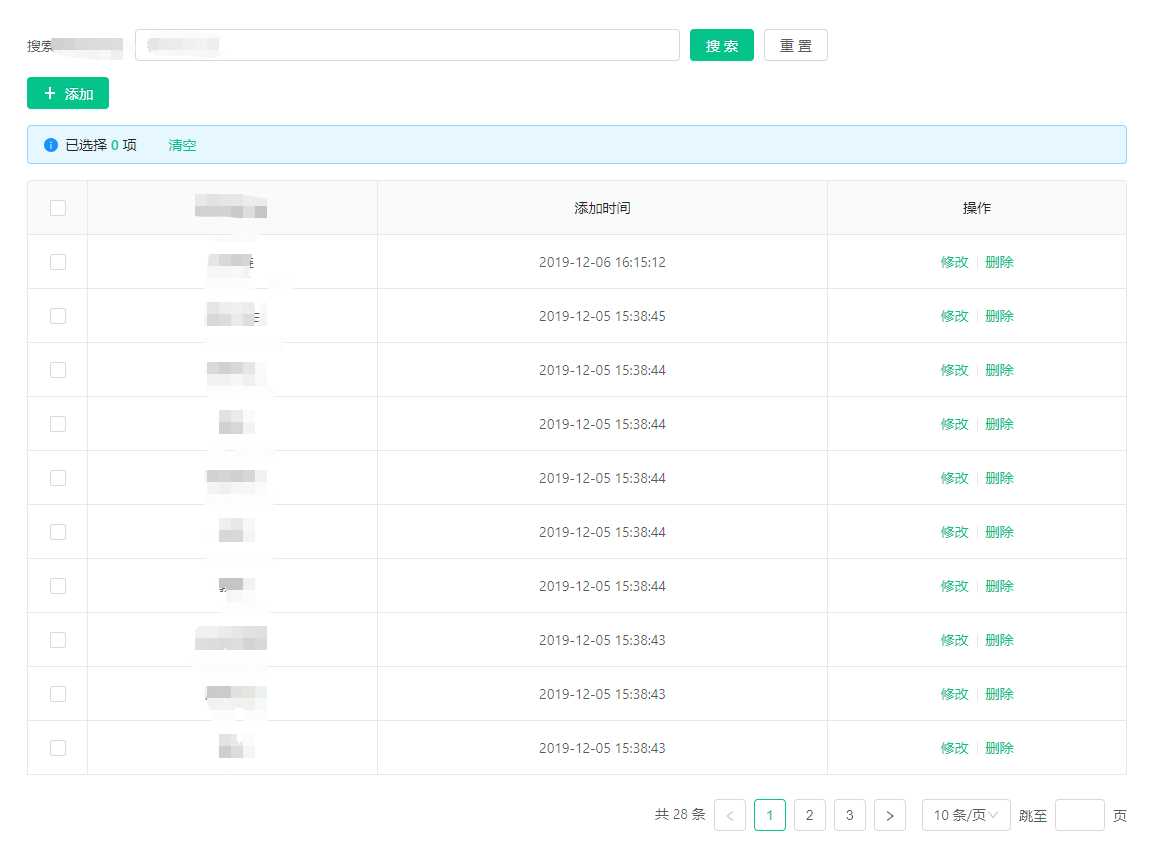Go to previous page using left arrow

pyautogui.click(x=730, y=815)
